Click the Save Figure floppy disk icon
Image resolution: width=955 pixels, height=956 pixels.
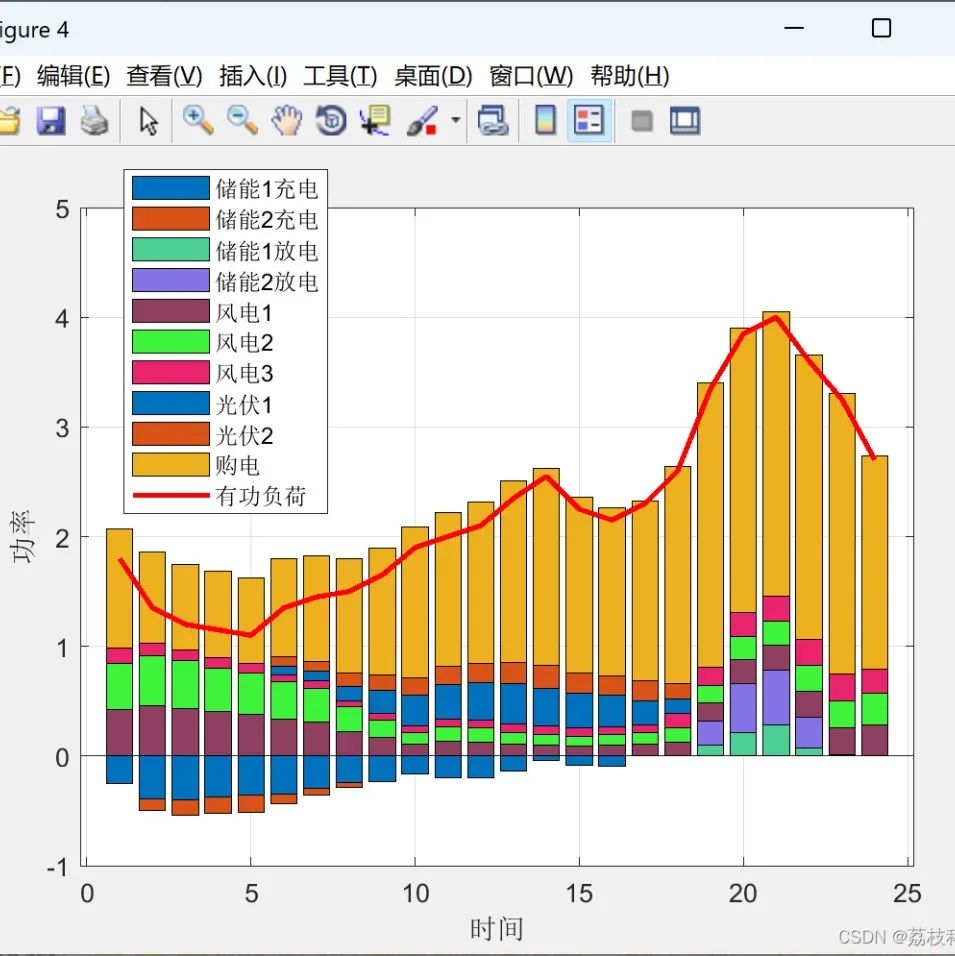(51, 120)
